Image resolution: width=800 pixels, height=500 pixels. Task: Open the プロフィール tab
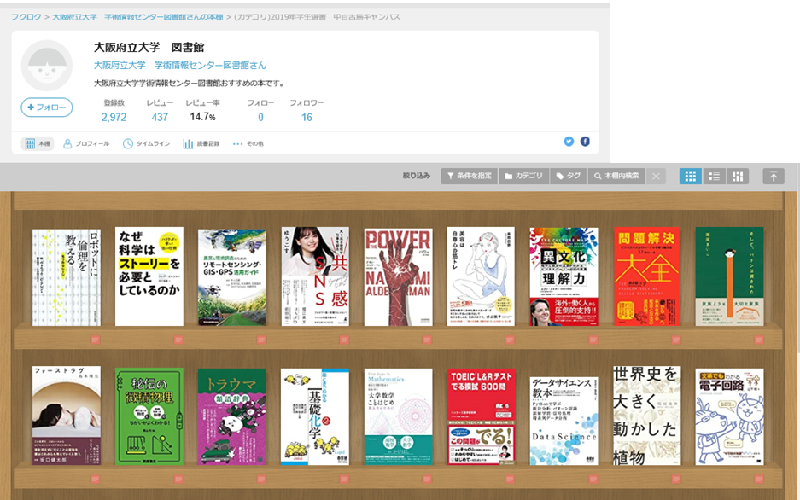[x=86, y=144]
